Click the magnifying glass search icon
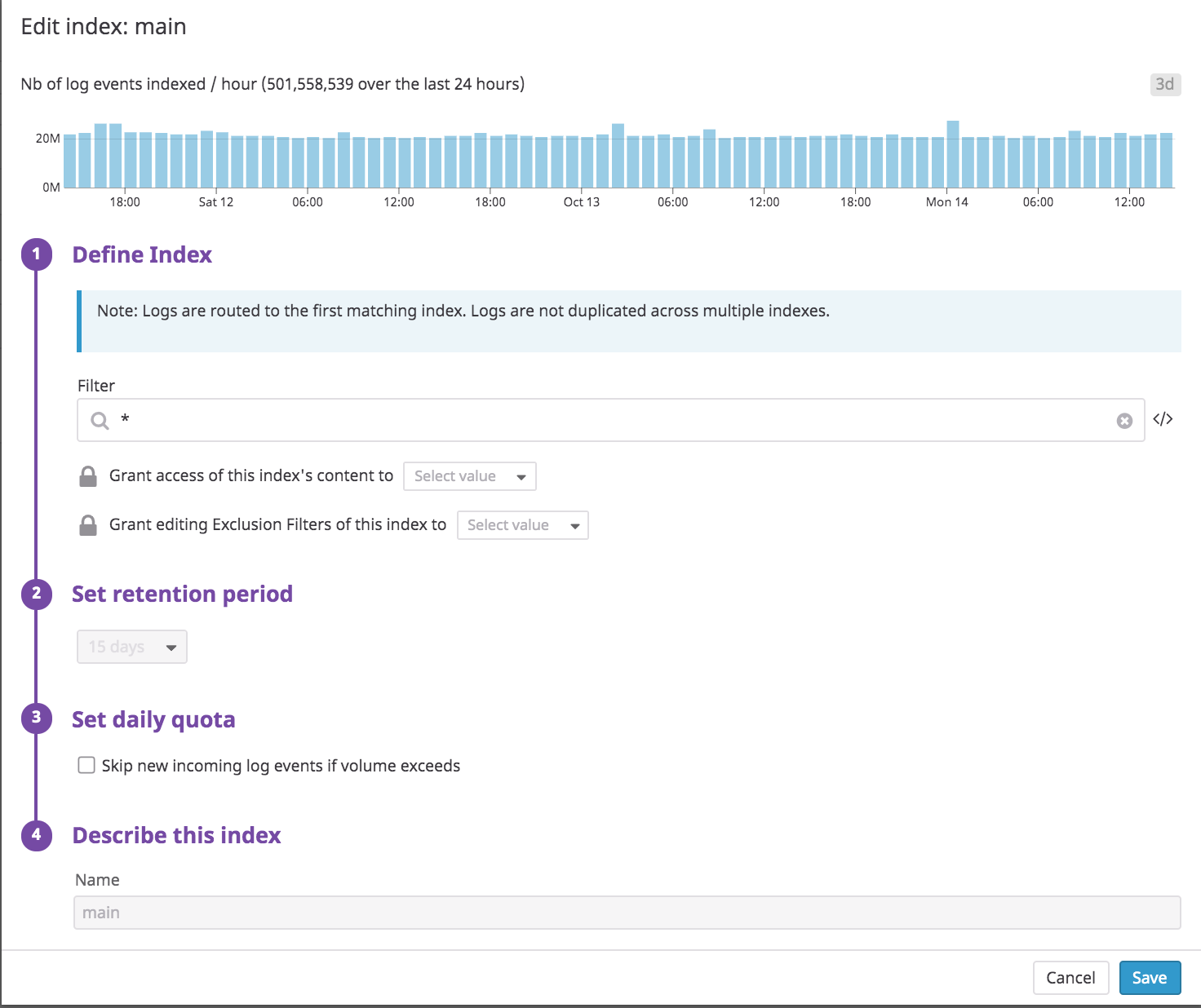This screenshot has width=1201, height=1008. coord(100,421)
